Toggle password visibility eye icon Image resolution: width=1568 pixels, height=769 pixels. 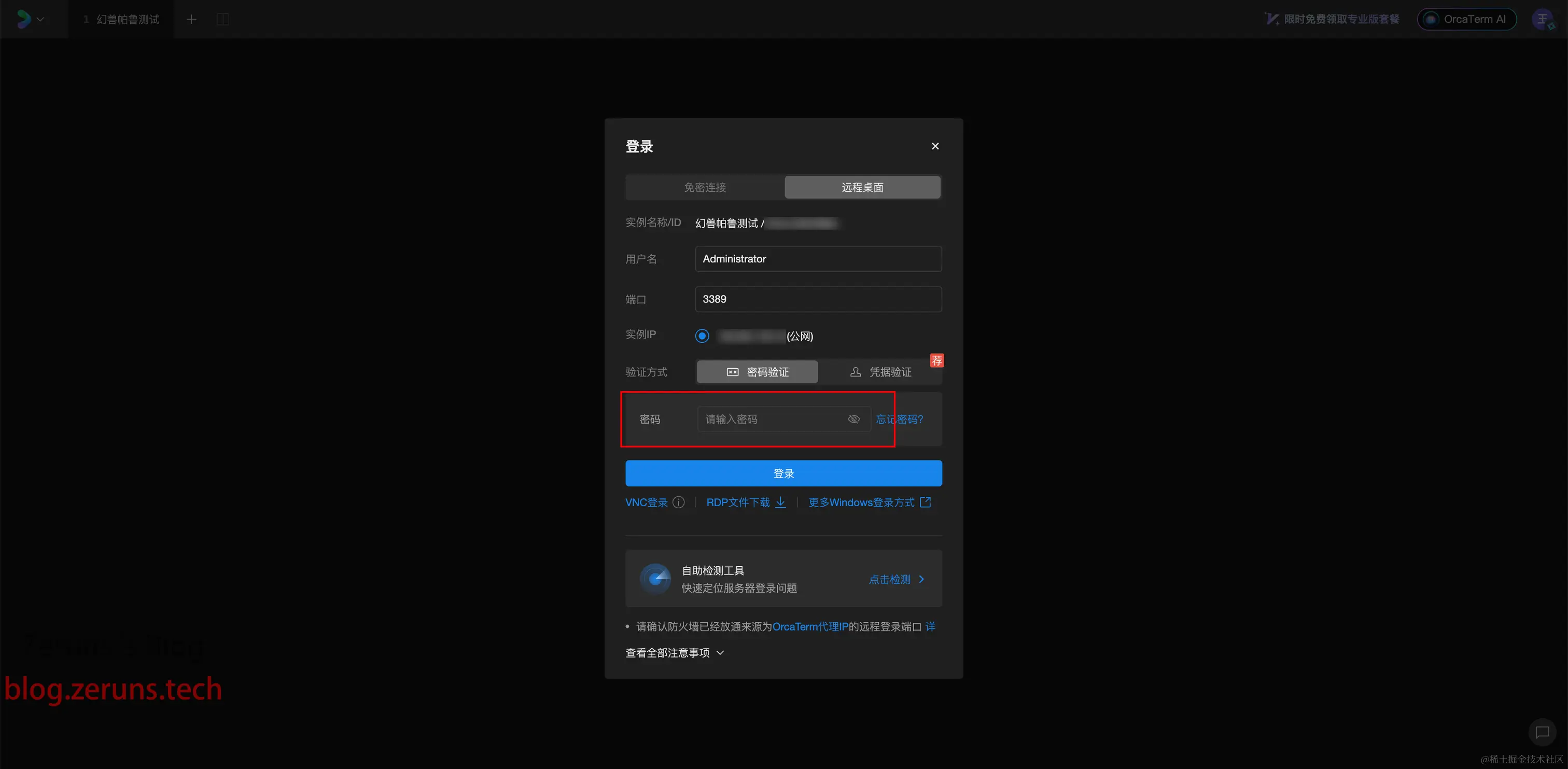click(x=853, y=419)
